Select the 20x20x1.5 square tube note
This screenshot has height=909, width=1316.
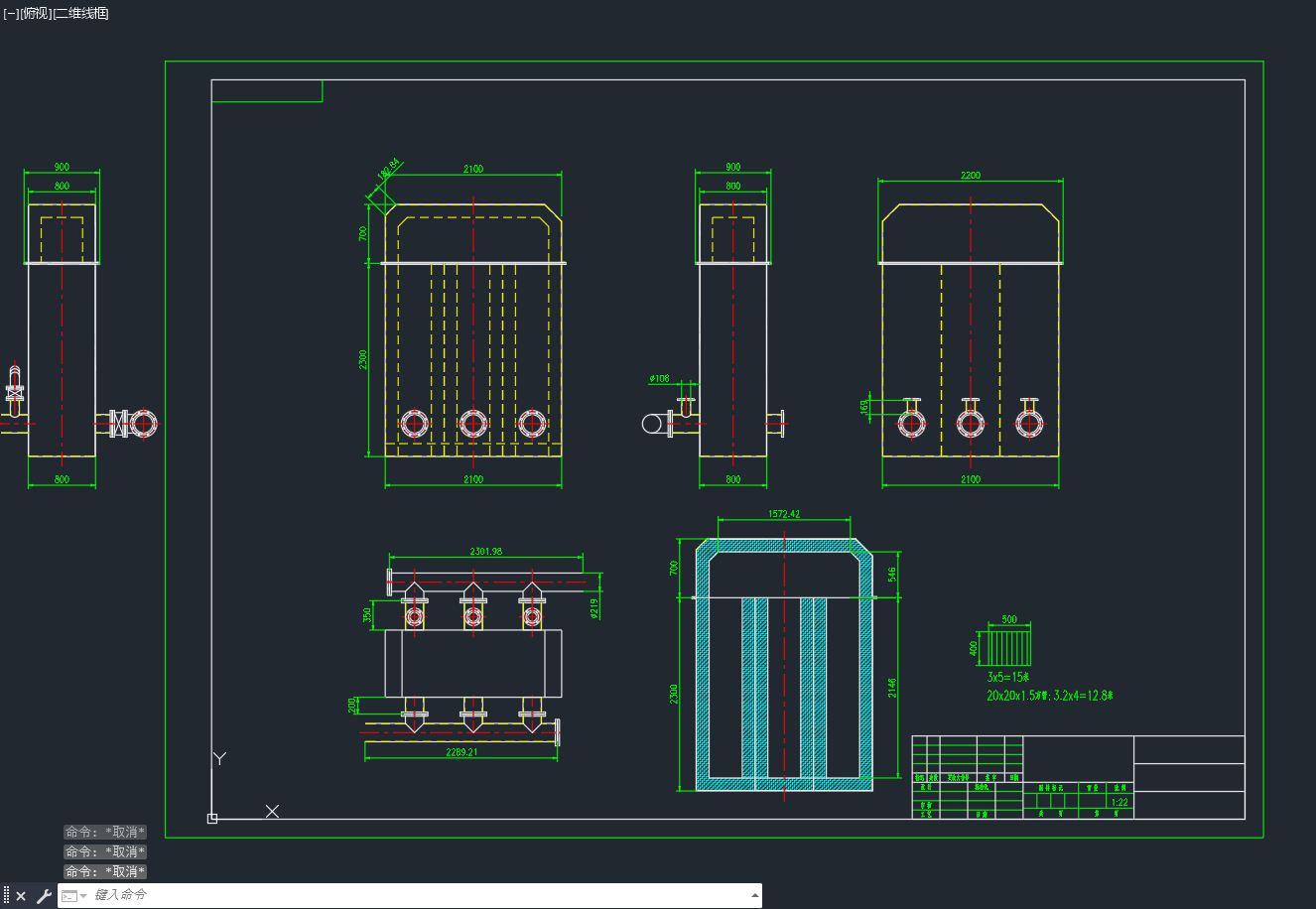1050,696
